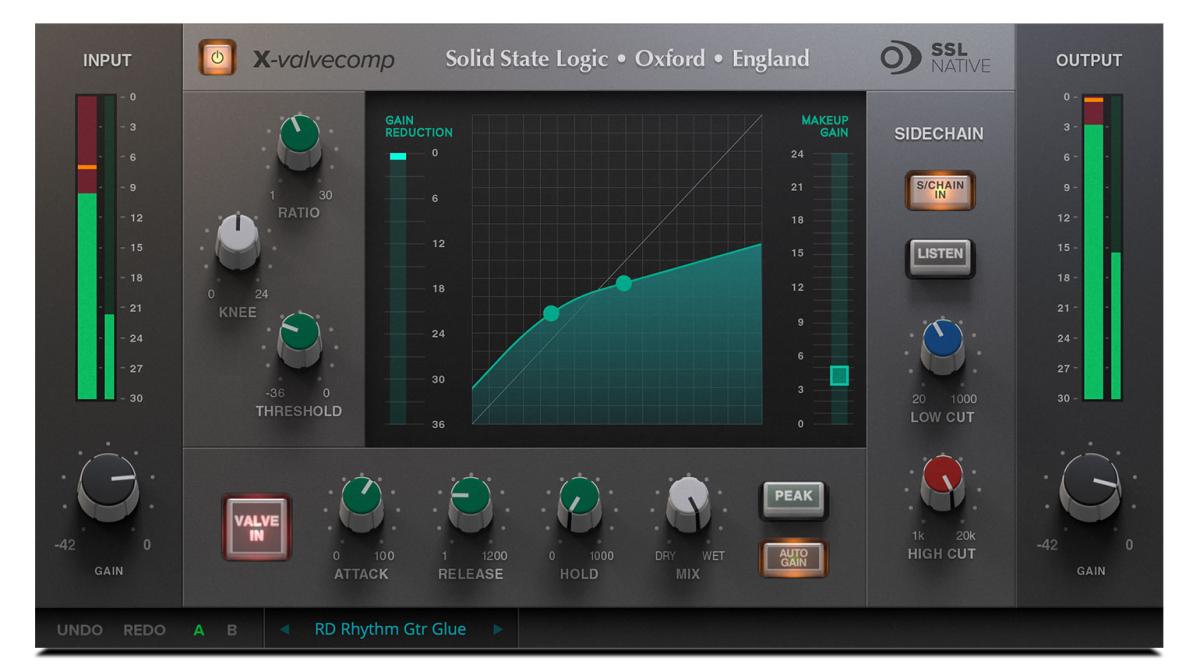Image resolution: width=1200 pixels, height=671 pixels.
Task: Click the GAIN REDUCTION label
Action: (419, 127)
